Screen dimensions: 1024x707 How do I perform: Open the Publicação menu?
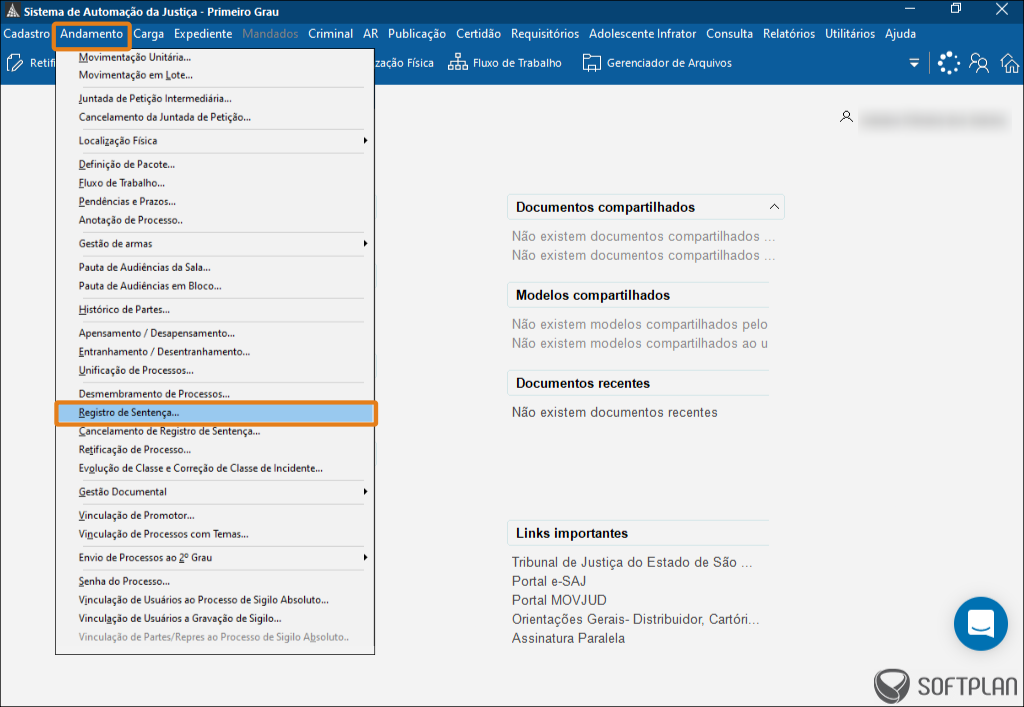click(417, 34)
